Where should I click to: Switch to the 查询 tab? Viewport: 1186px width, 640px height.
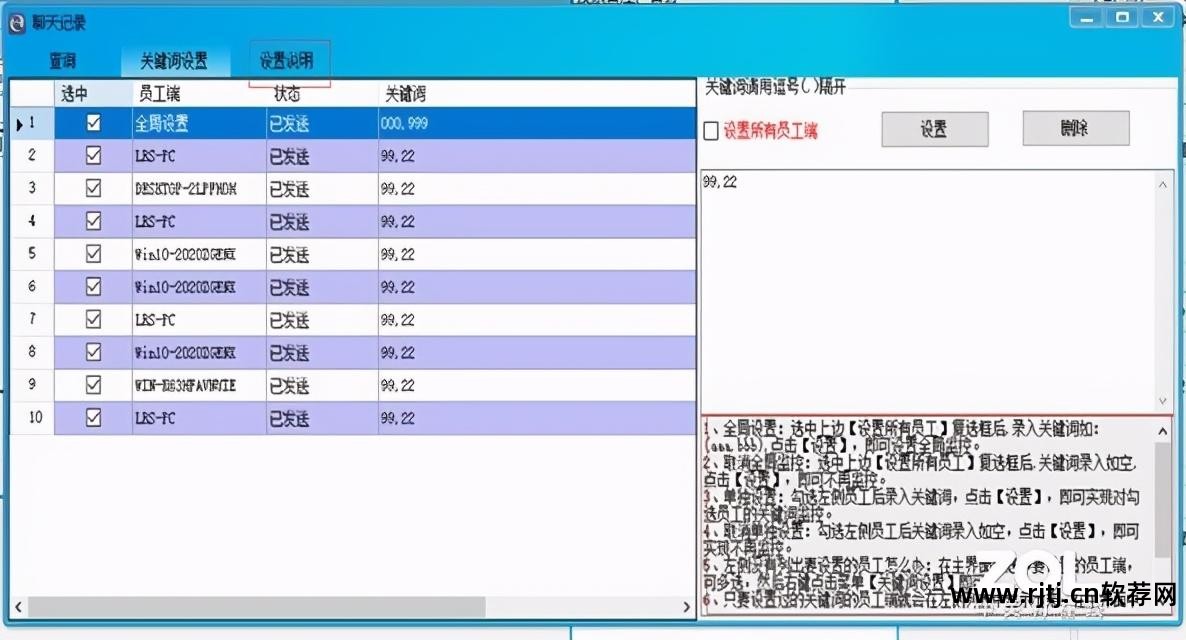[62, 60]
